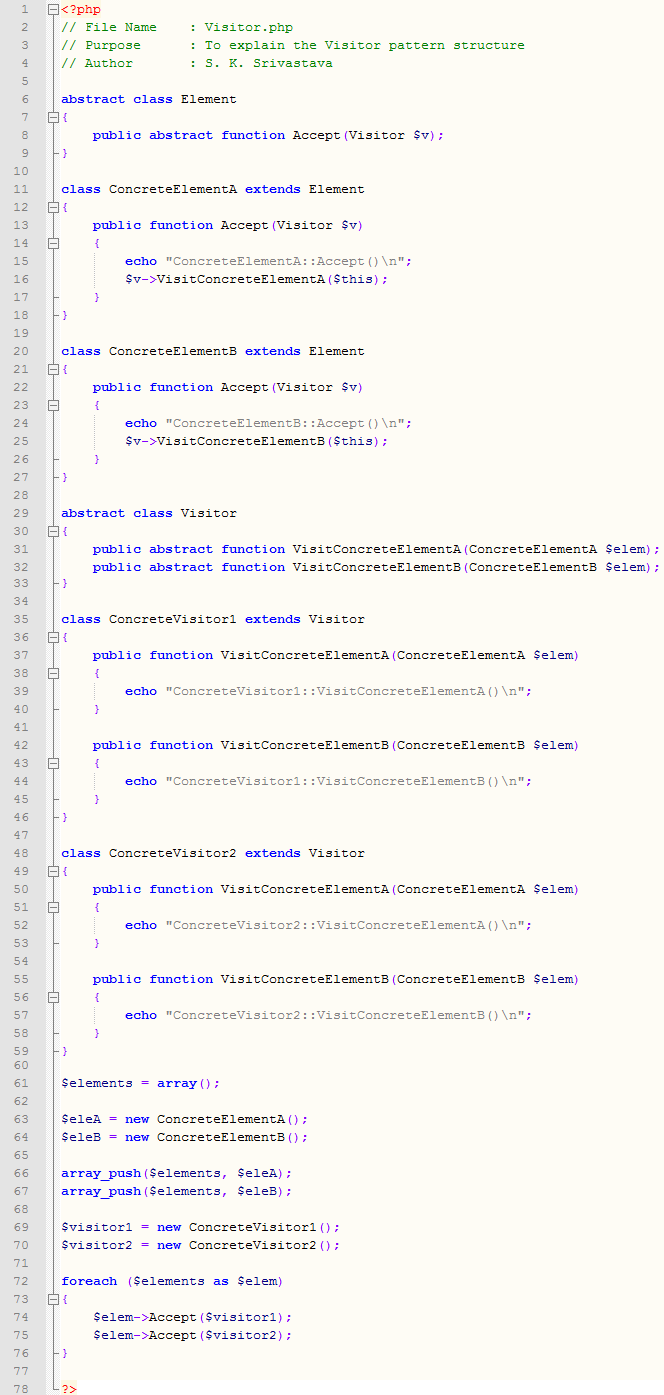Screen dimensions: 664x1395
Task: Click abstract function VisitConcreteElementB on line 32
Action: click(377, 567)
